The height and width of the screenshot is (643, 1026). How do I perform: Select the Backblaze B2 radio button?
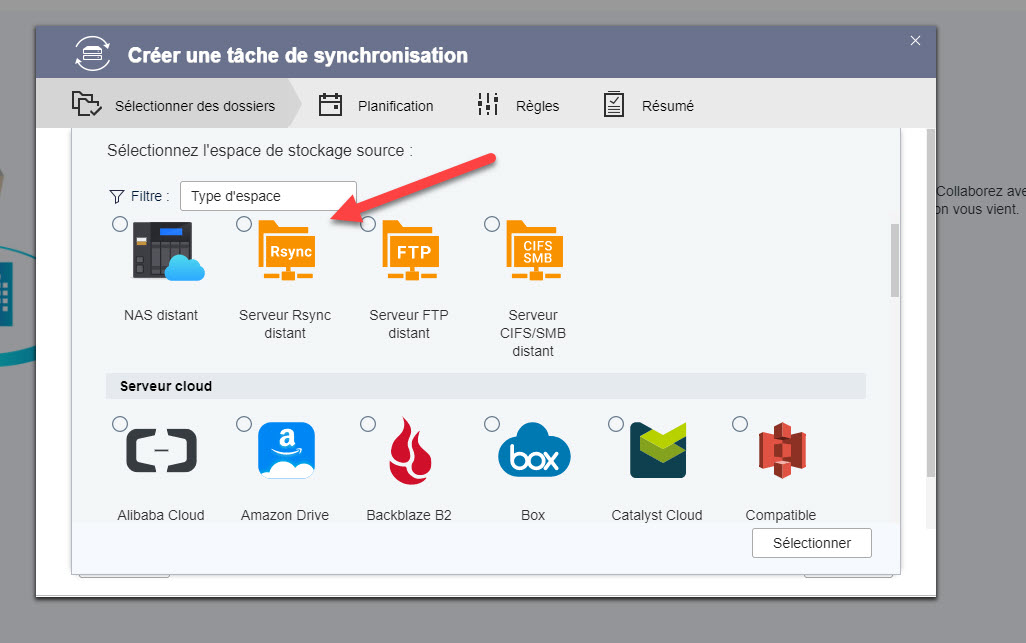pyautogui.click(x=368, y=424)
